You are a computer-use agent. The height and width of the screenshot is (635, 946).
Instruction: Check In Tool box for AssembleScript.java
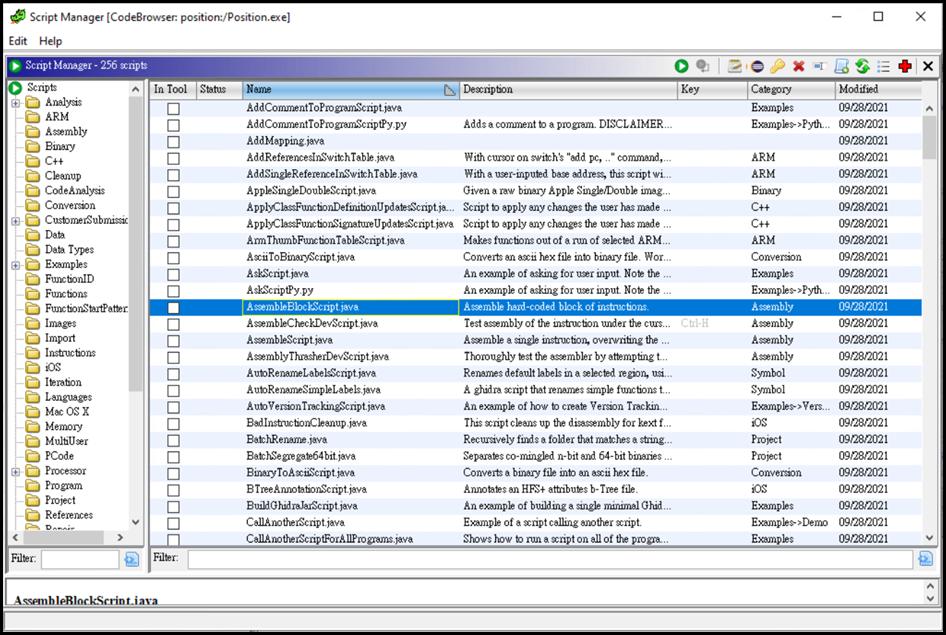coord(173,341)
